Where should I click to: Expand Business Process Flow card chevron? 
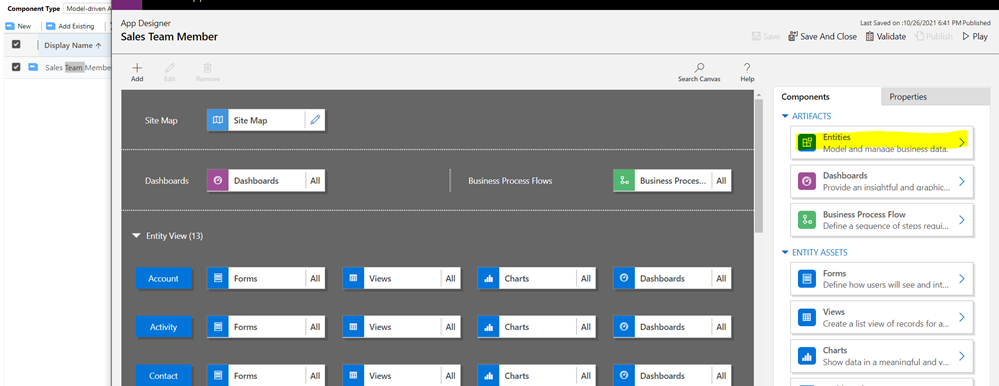tap(962, 220)
